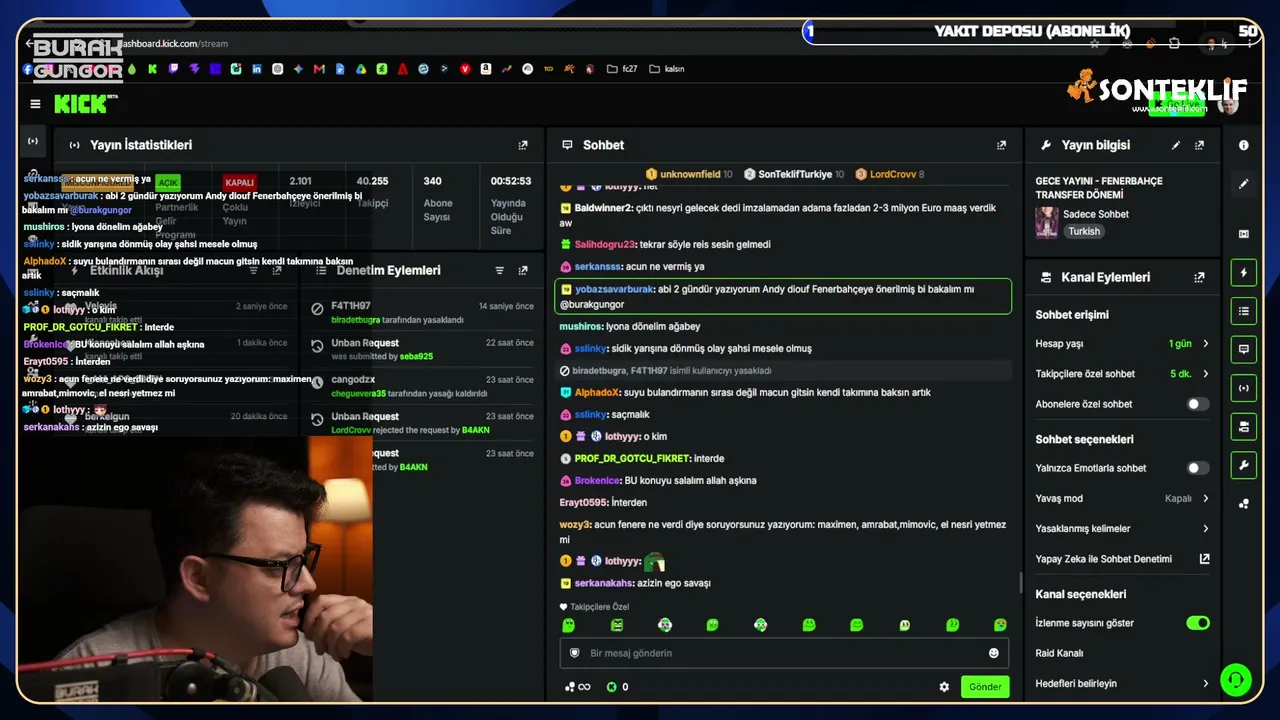This screenshot has height=720, width=1280.
Task: Pop out the Yayın İstatistikleri panel
Action: tap(523, 145)
